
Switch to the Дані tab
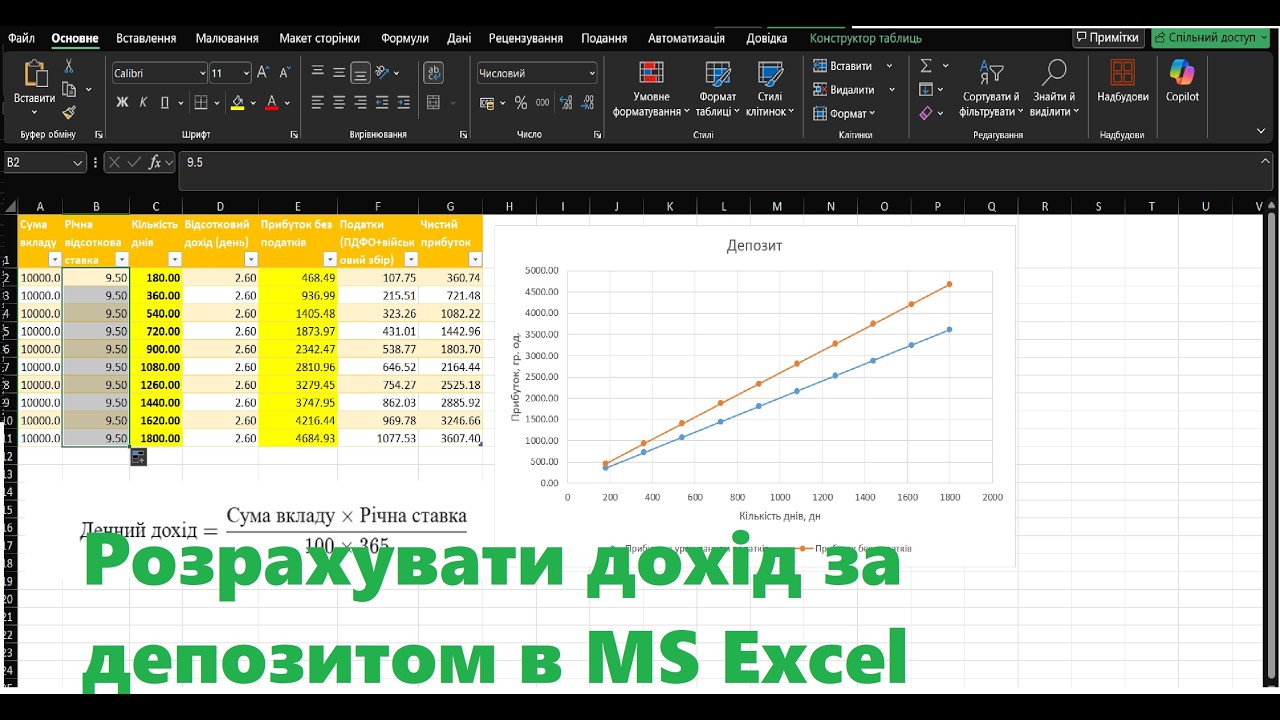pyautogui.click(x=459, y=38)
